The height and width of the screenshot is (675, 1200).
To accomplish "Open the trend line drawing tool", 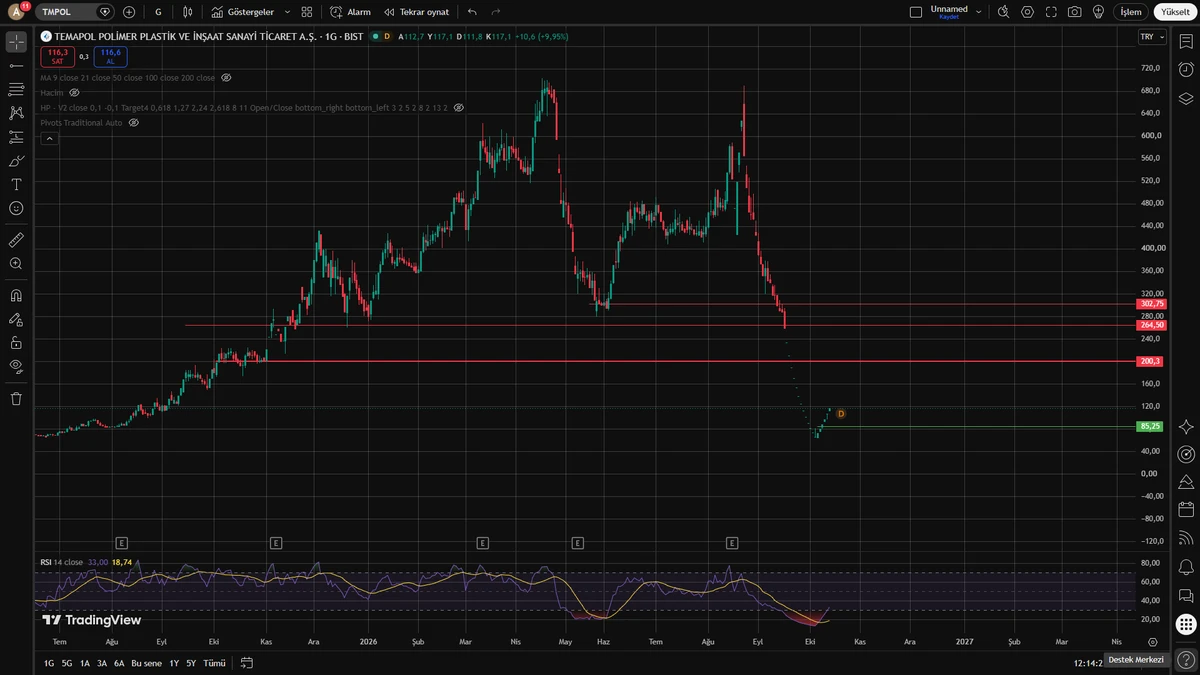I will [x=16, y=66].
